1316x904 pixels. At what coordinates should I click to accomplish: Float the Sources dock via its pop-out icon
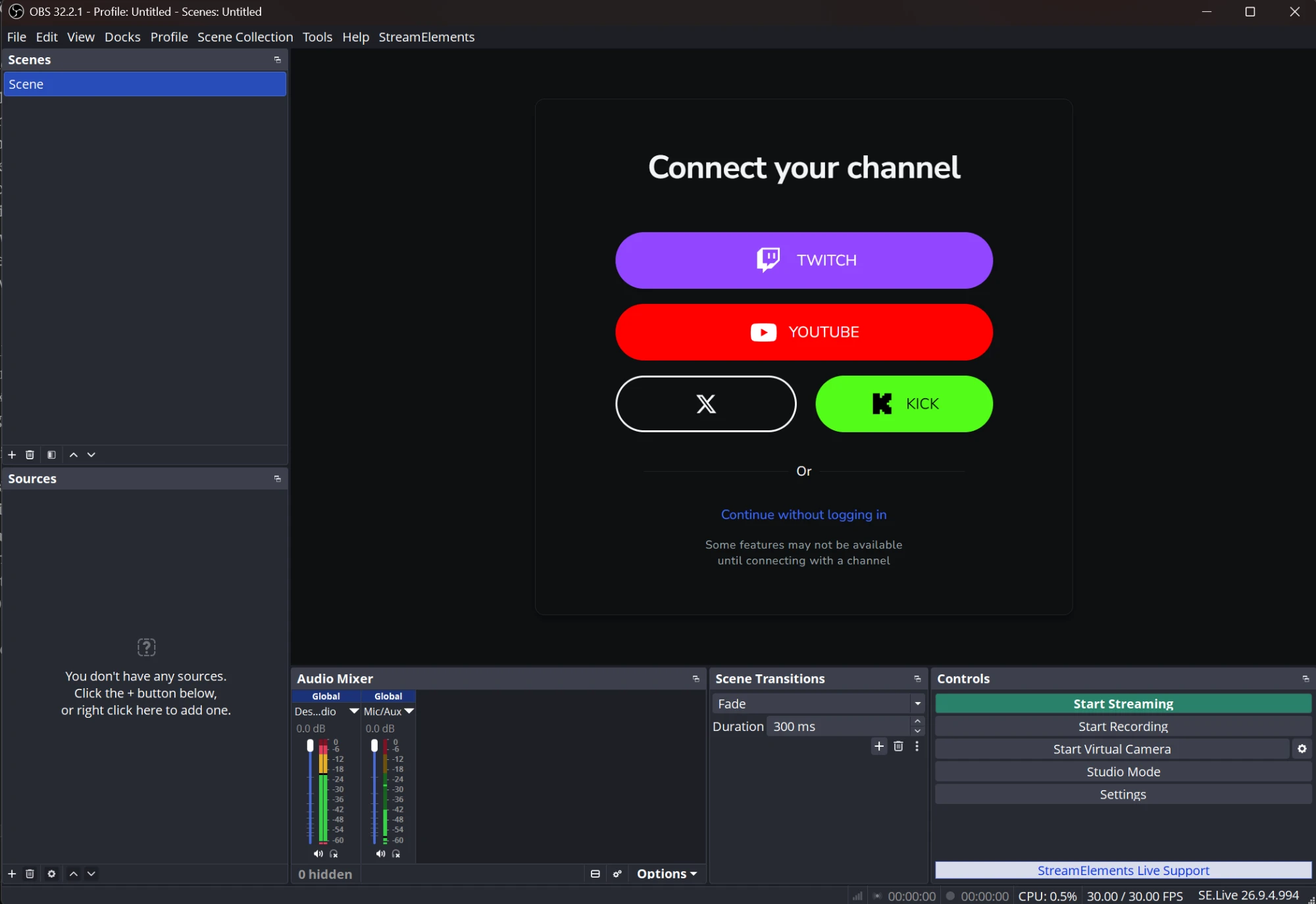278,479
